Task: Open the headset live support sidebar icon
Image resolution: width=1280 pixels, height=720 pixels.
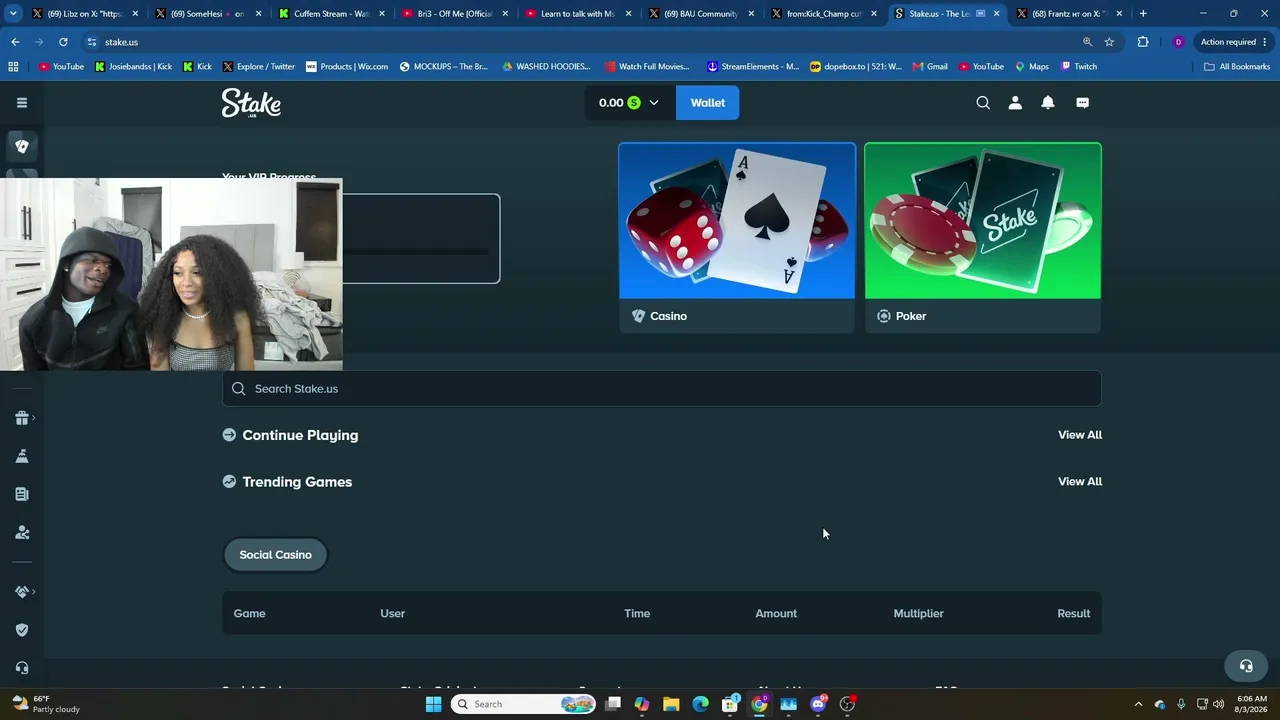Action: 22,668
